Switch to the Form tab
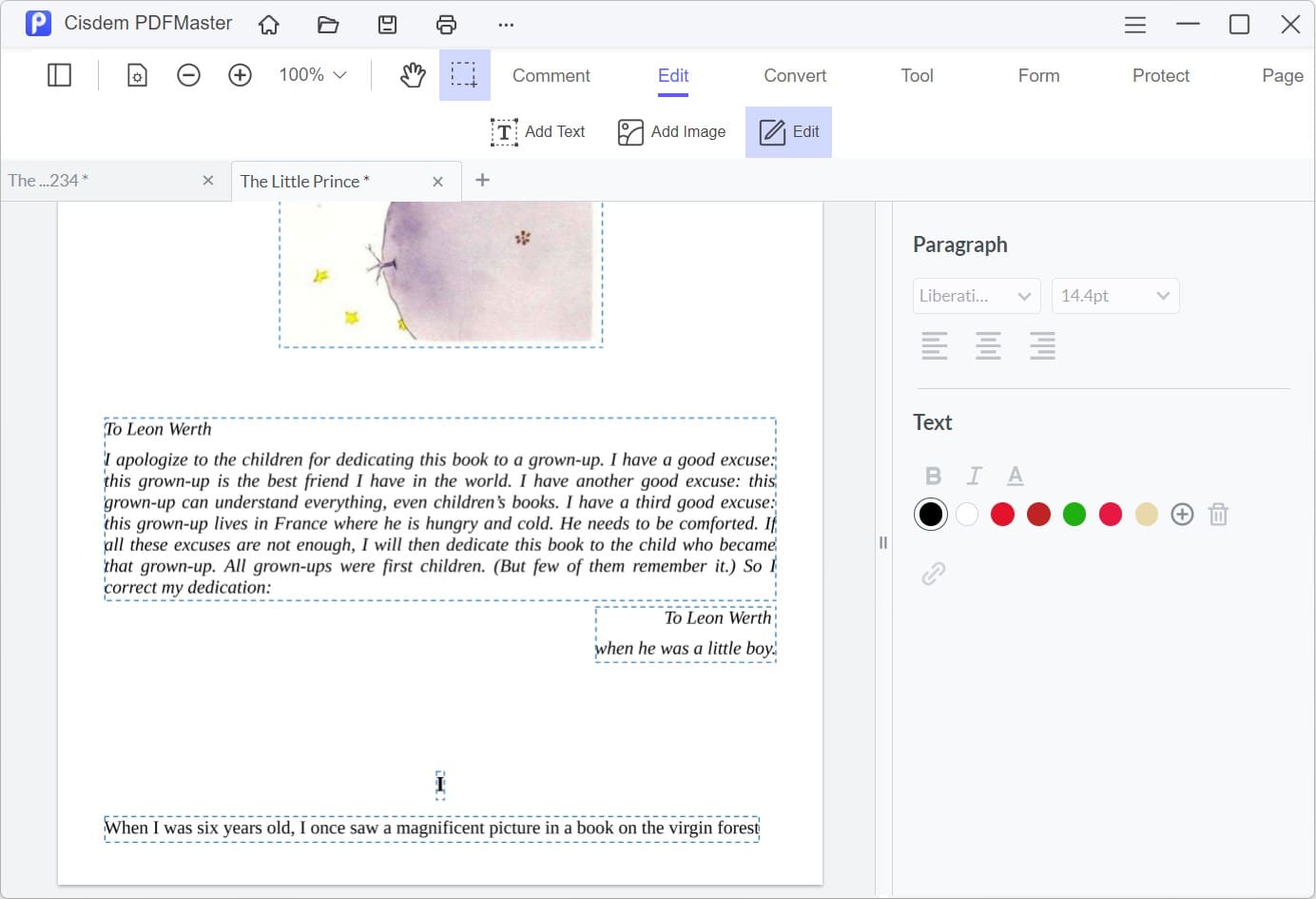The height and width of the screenshot is (899, 1316). pos(1038,75)
